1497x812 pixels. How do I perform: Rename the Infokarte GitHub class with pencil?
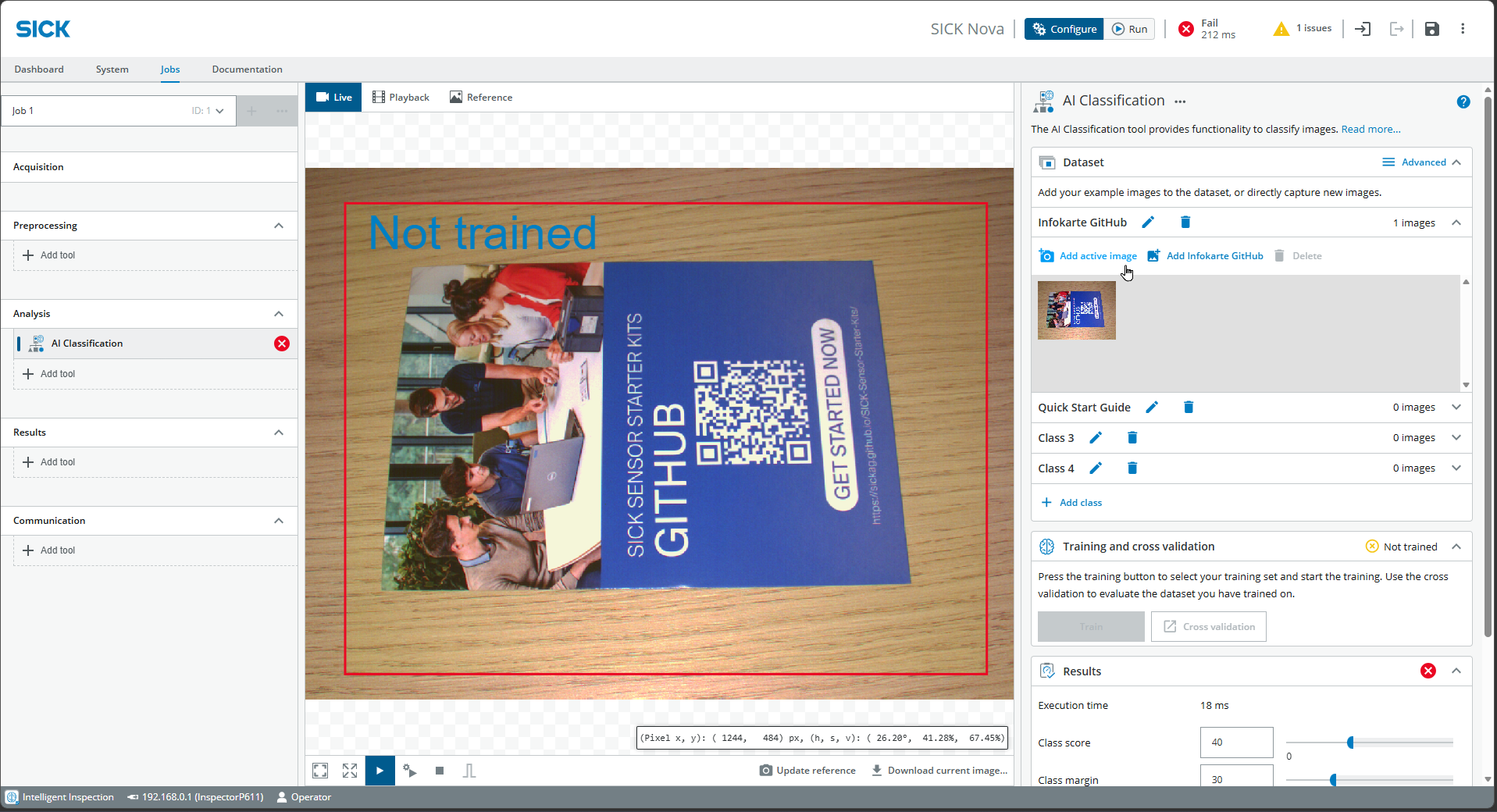(x=1148, y=223)
